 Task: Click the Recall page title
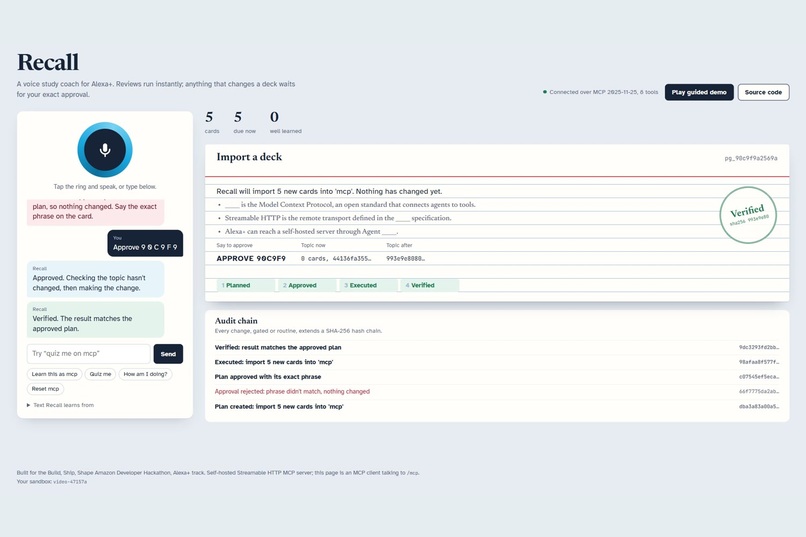point(48,62)
